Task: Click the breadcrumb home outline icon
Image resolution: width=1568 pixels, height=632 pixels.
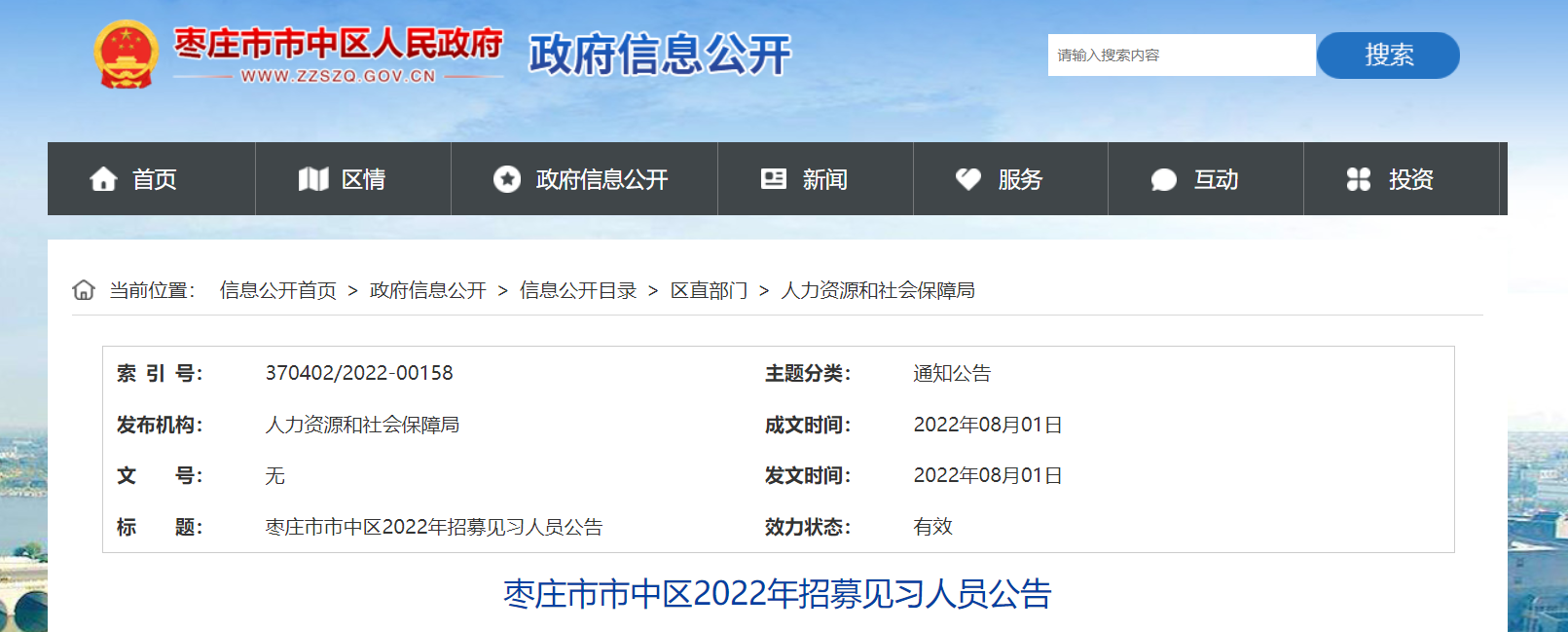Action: (x=84, y=290)
